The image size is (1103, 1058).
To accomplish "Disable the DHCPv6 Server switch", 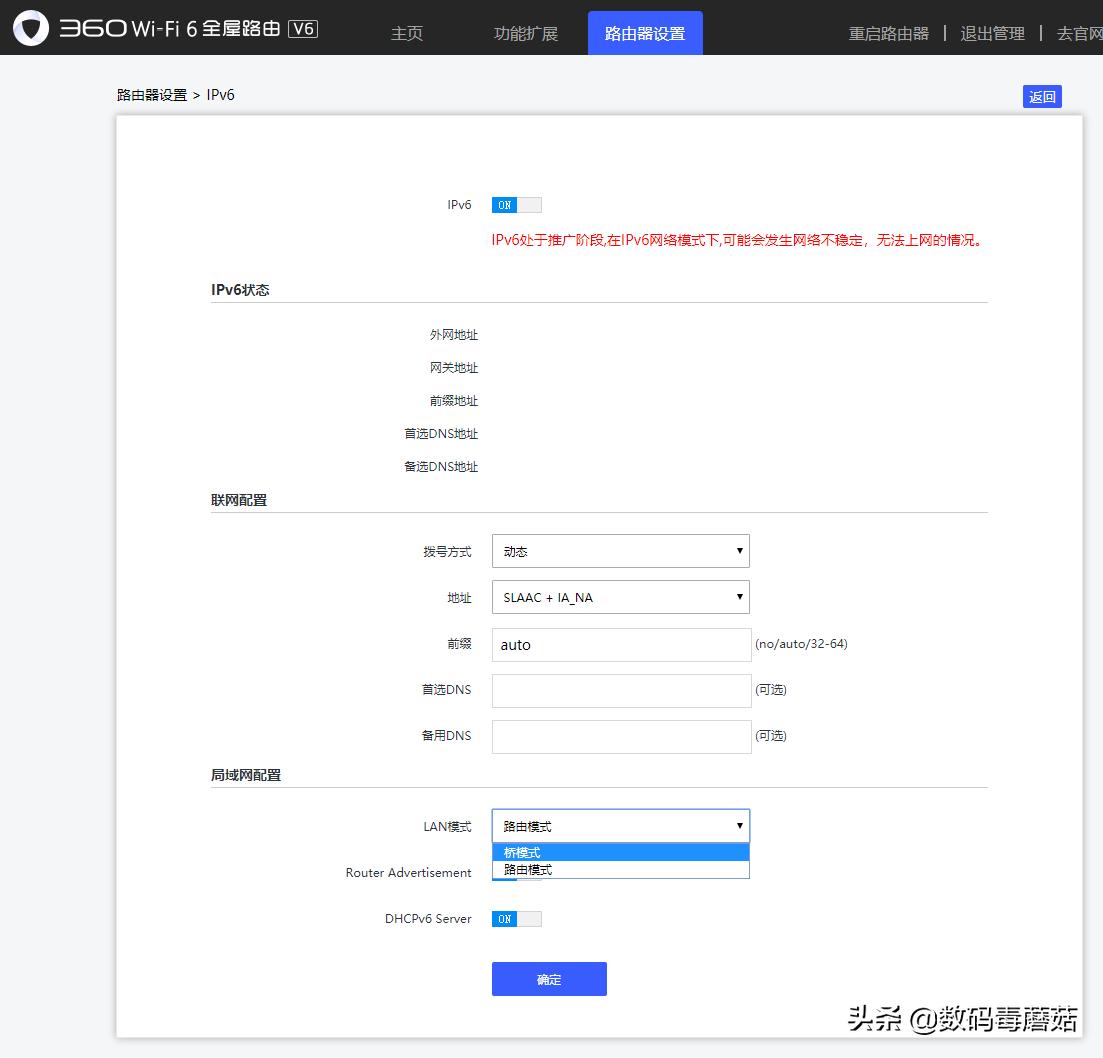I will pyautogui.click(x=516, y=918).
